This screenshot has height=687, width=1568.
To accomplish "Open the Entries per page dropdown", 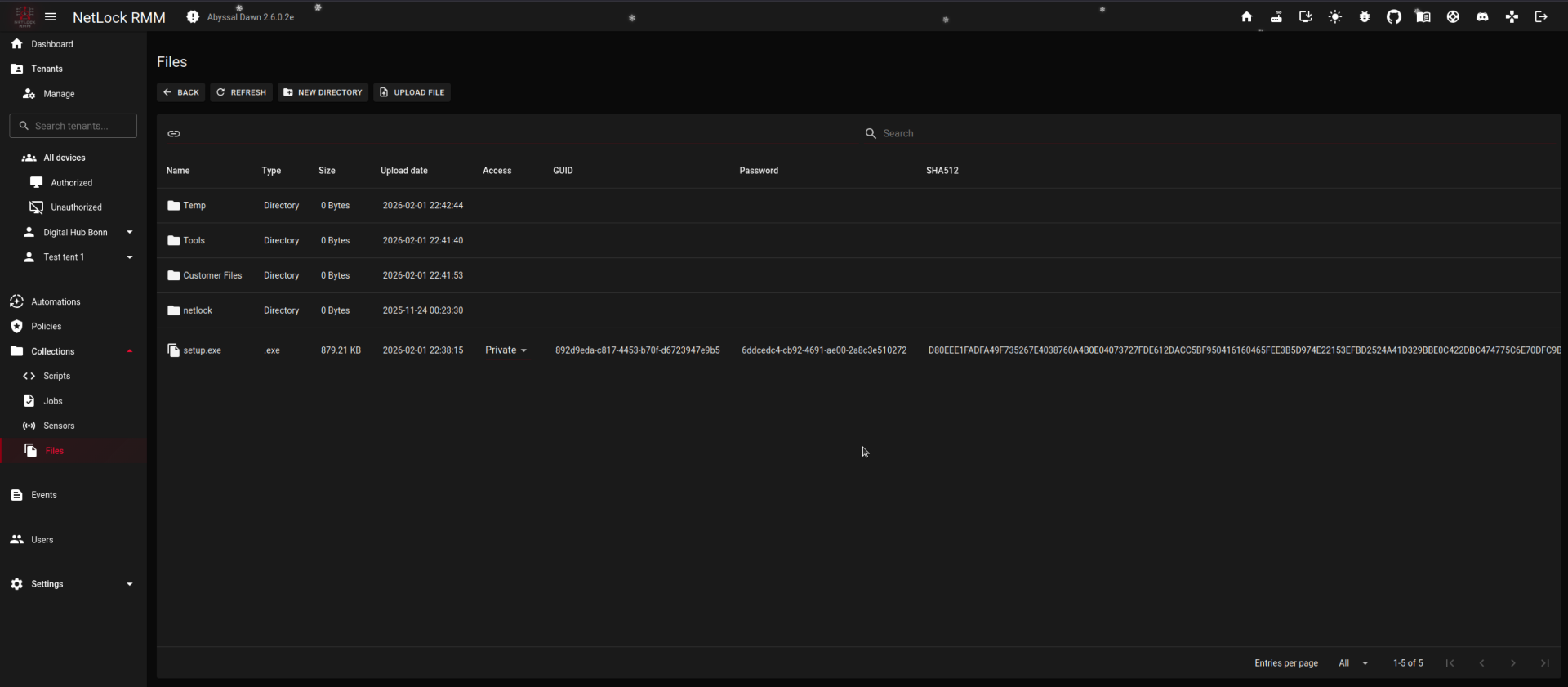I will click(1353, 663).
